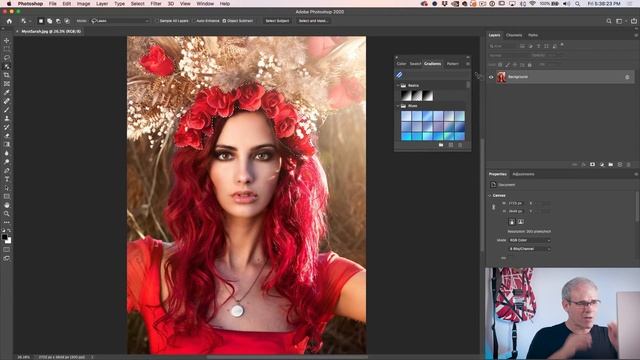640x360 pixels.
Task: Switch to the Patterns panel tab
Action: coord(452,64)
